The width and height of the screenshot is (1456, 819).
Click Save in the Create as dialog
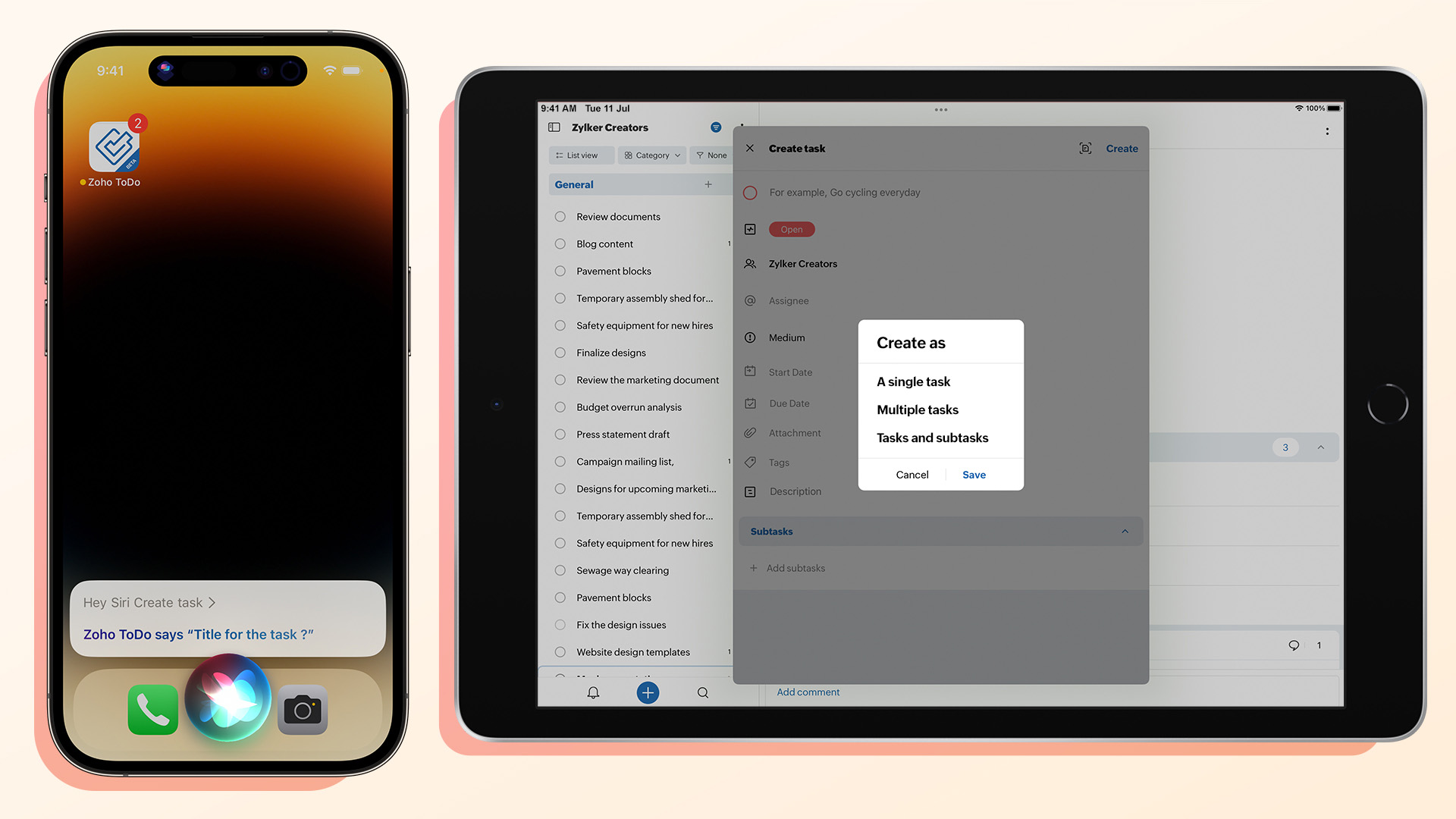tap(974, 474)
